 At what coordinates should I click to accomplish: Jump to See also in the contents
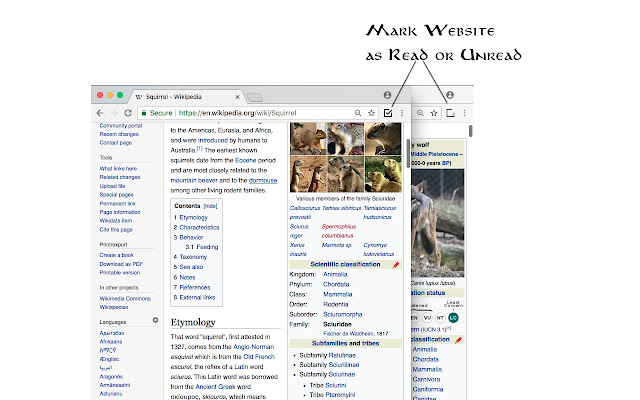(191, 267)
